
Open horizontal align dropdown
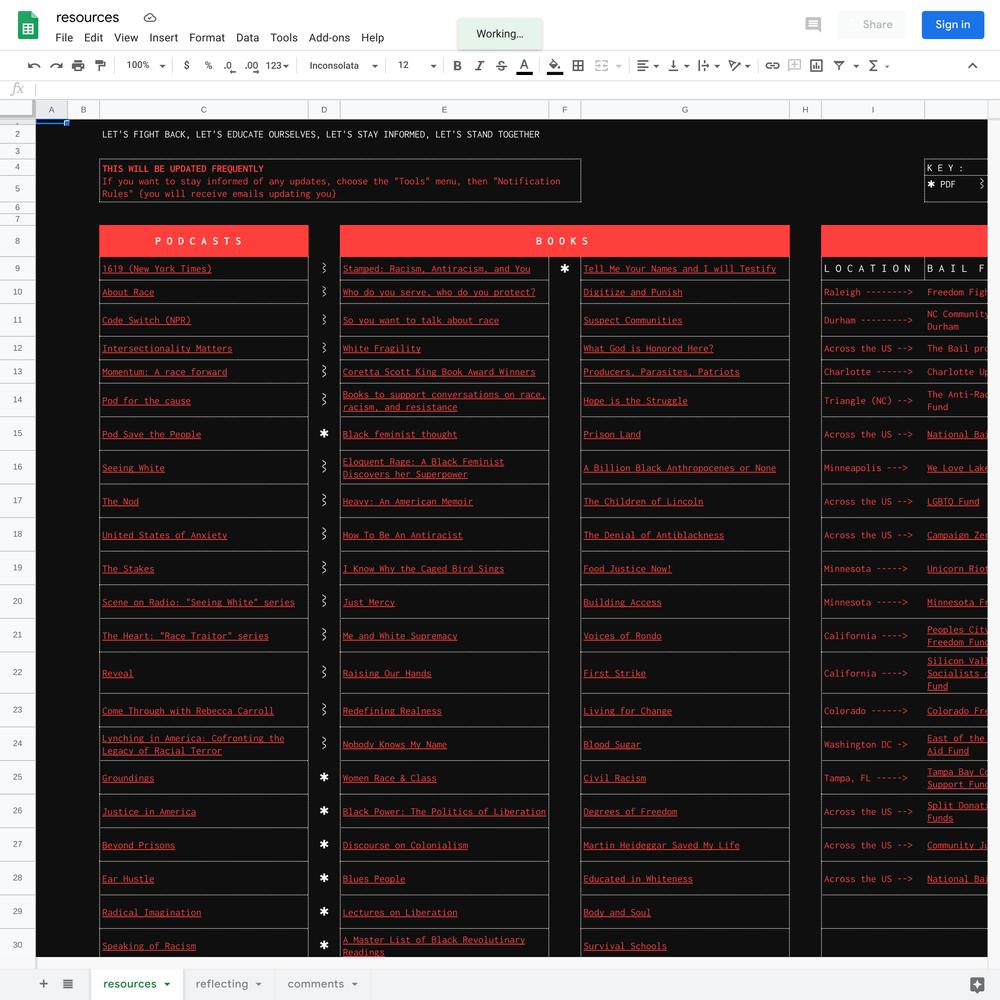647,66
